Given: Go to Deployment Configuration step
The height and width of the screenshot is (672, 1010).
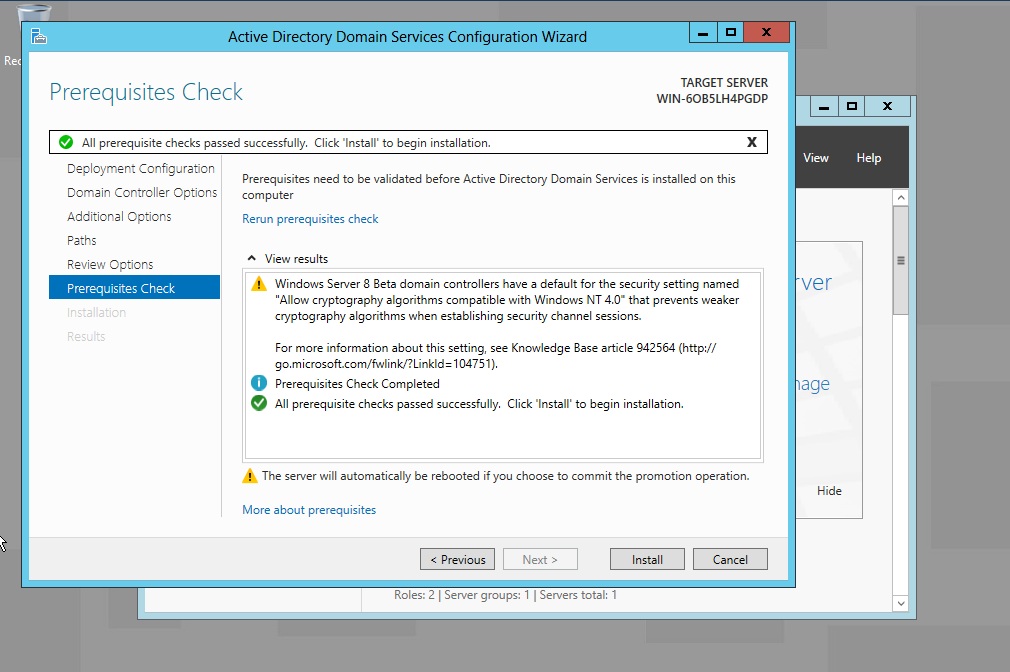Looking at the screenshot, I should pyautogui.click(x=140, y=169).
